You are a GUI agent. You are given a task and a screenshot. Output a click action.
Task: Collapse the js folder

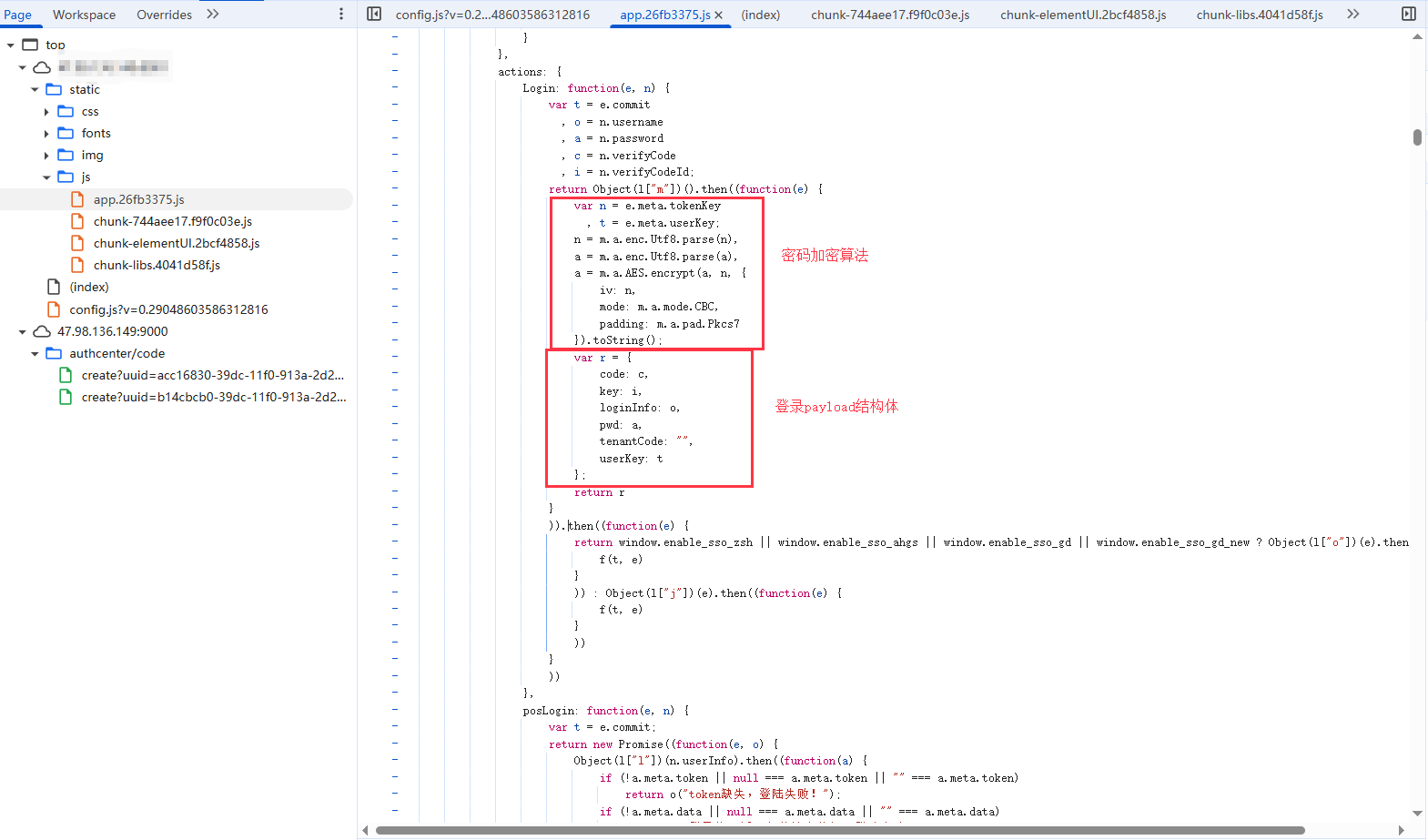coord(46,177)
